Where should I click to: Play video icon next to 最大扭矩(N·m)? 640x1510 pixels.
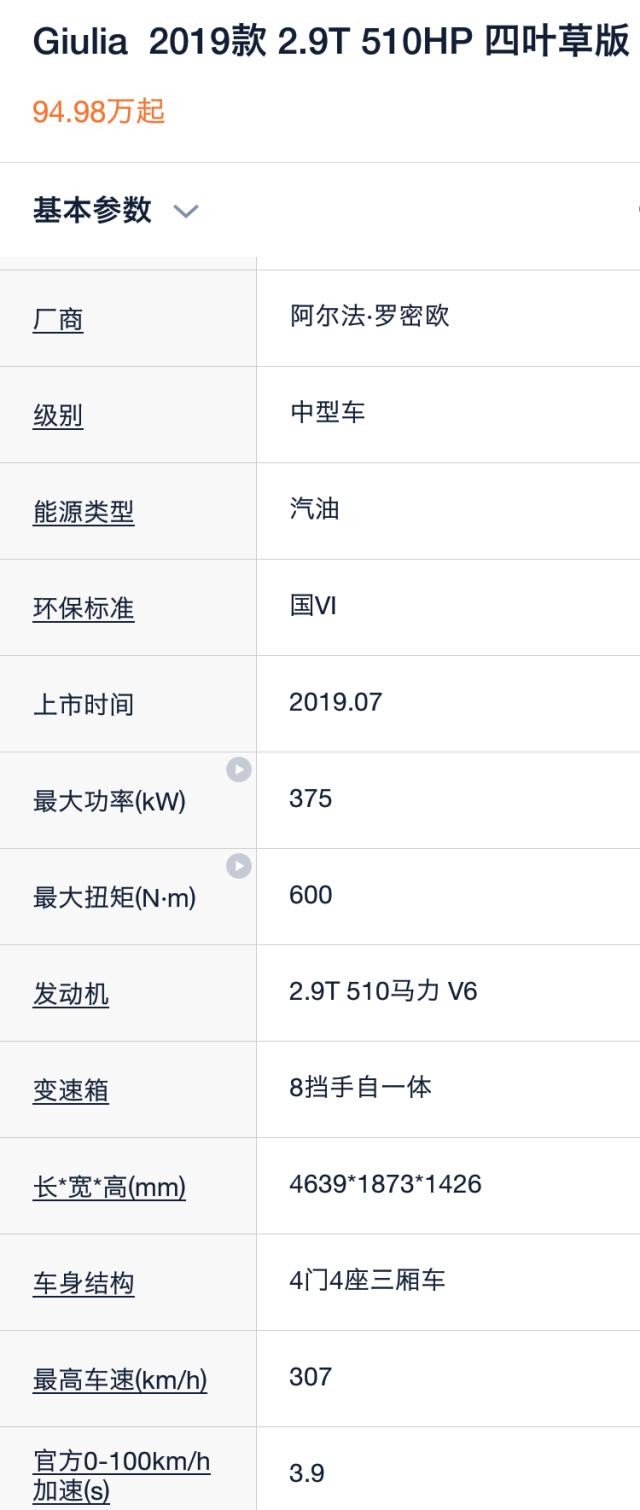click(238, 865)
